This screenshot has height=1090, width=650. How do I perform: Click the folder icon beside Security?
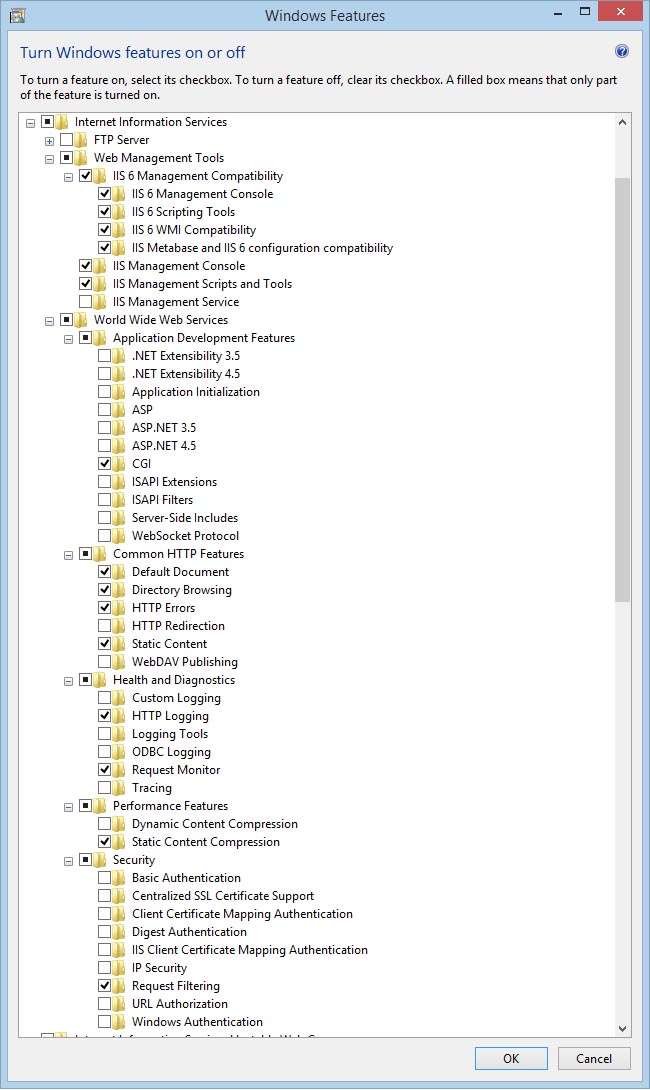(101, 860)
